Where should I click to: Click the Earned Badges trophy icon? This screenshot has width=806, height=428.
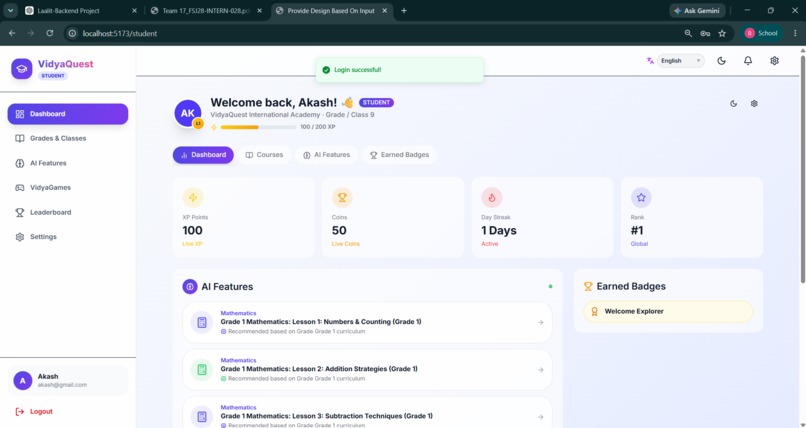(588, 287)
